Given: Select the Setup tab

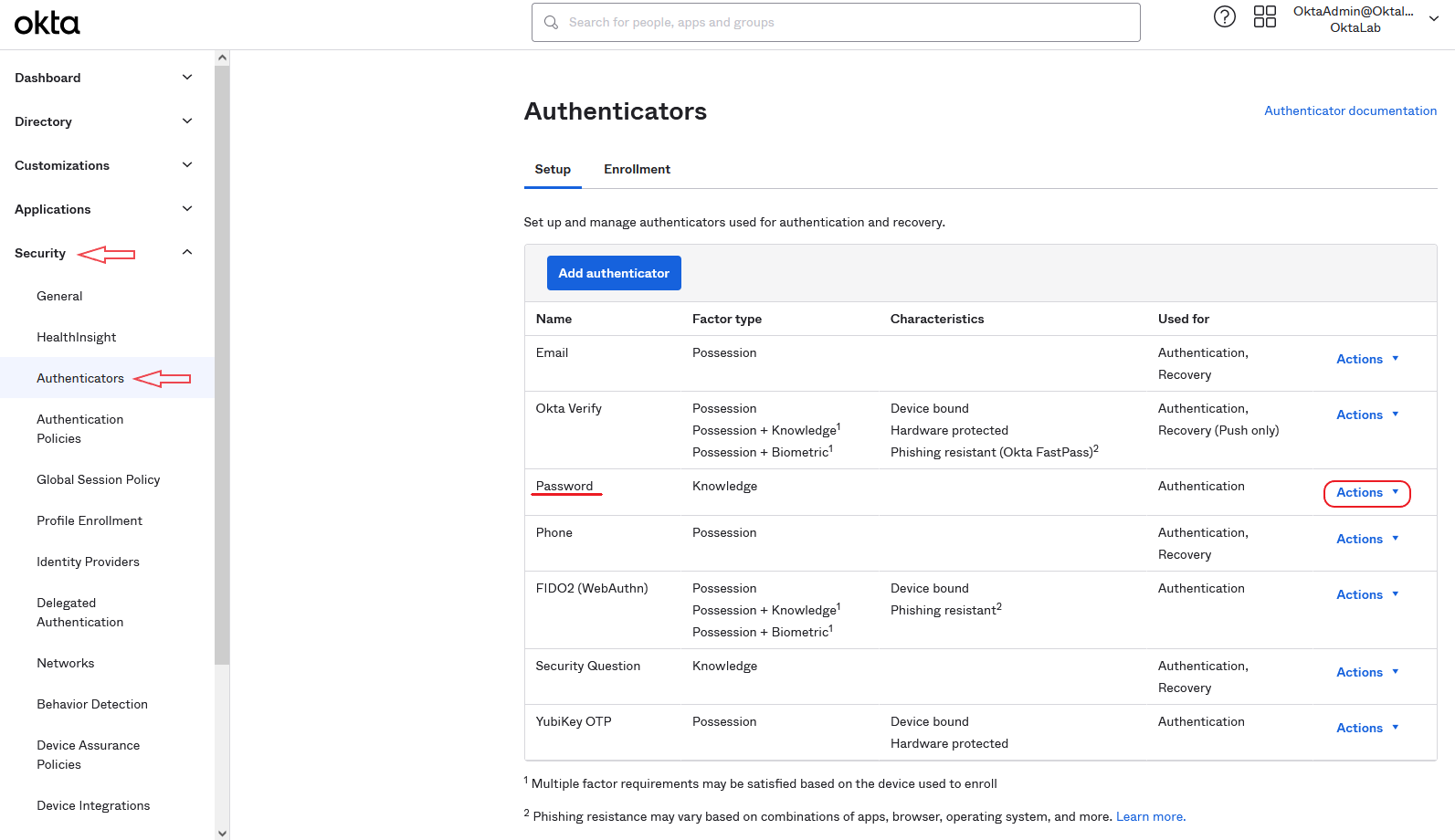Looking at the screenshot, I should [553, 170].
